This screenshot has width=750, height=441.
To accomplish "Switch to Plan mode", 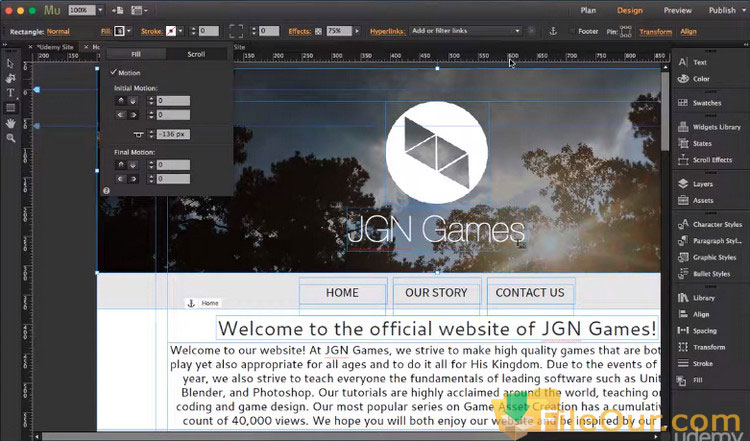I will pyautogui.click(x=588, y=10).
